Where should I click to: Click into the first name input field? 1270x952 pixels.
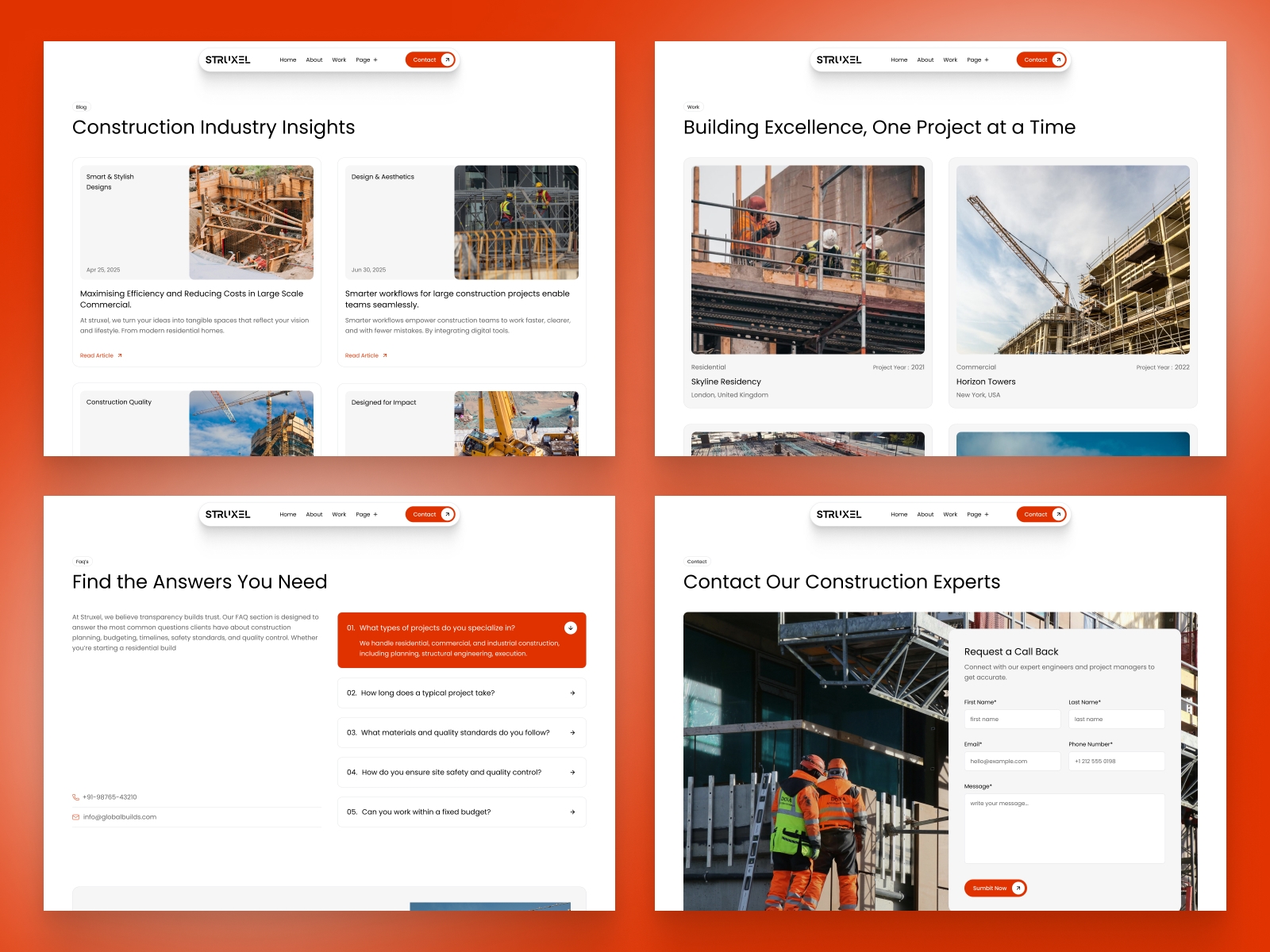tap(1012, 719)
